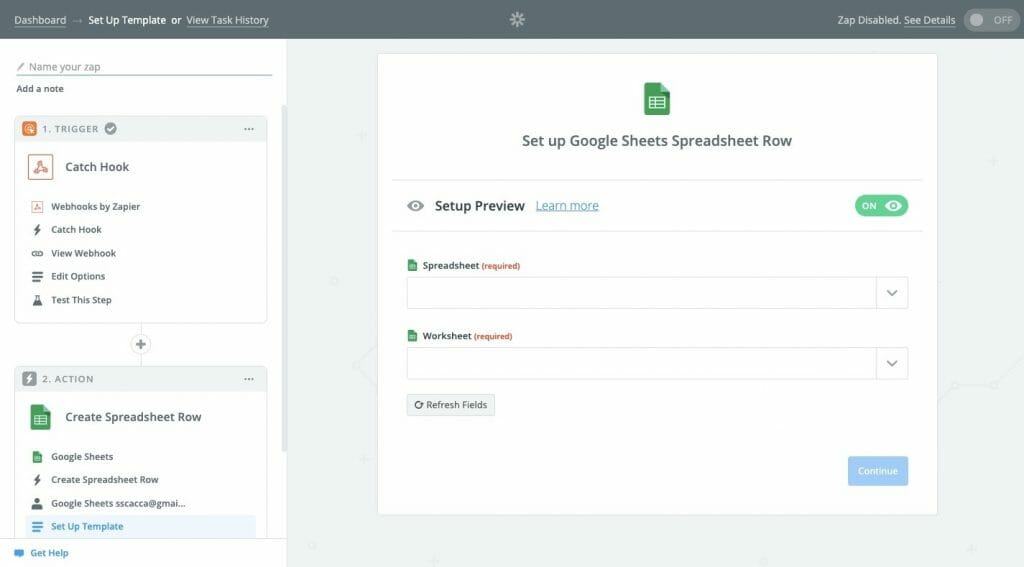Expand the Spreadsheet dropdown arrow
Viewport: 1024px width, 567px height.
[x=892, y=293]
